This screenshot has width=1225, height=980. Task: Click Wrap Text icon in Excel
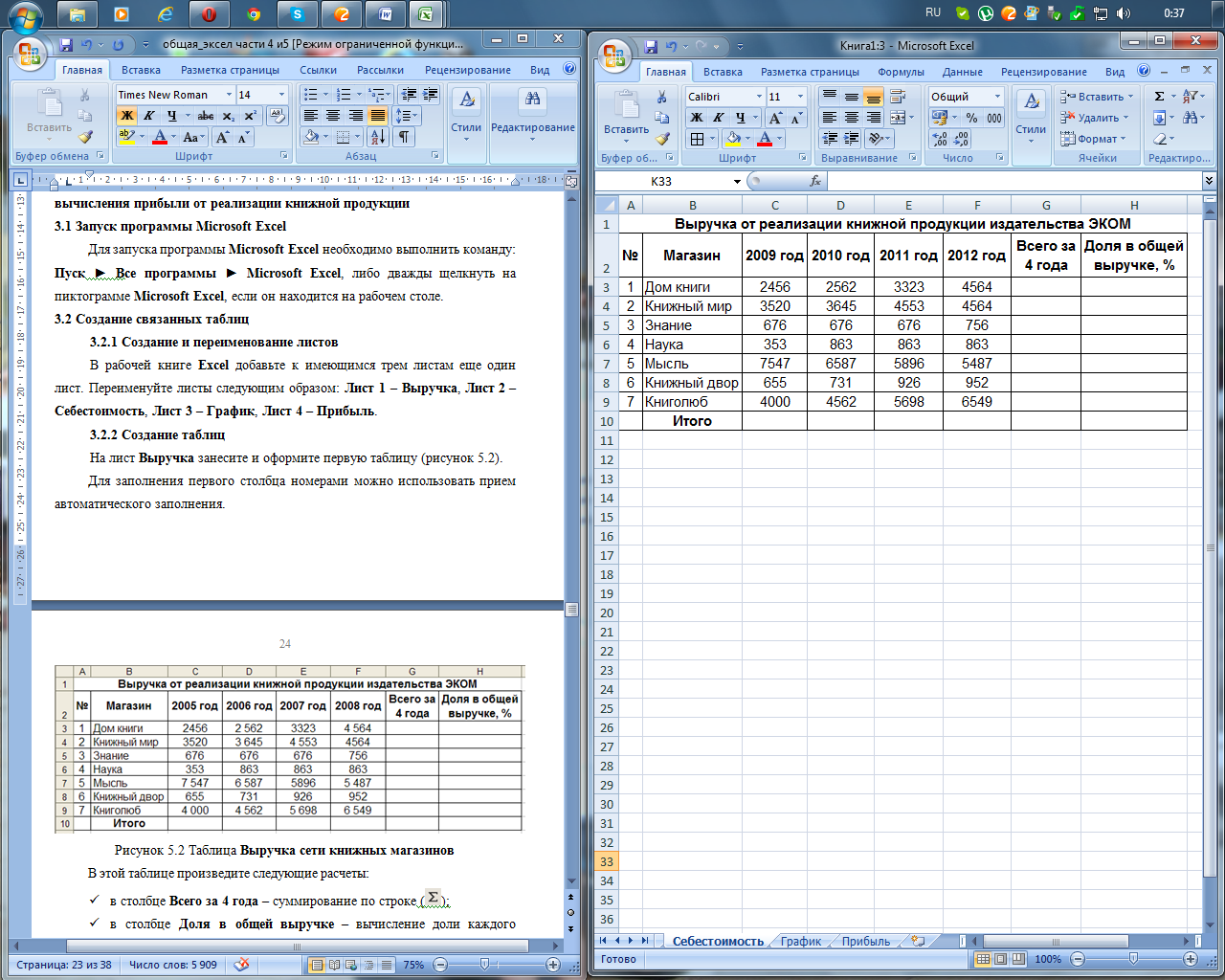point(898,97)
